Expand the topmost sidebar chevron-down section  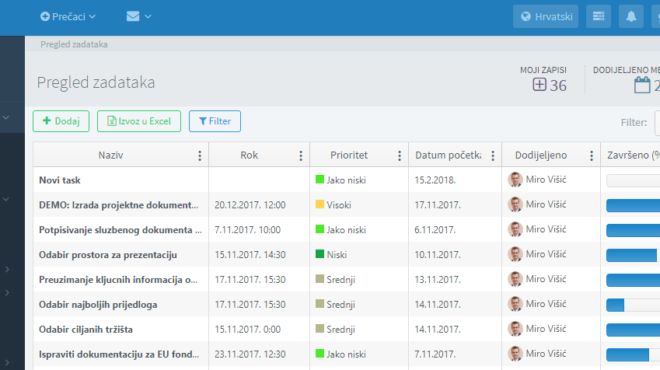tap(6, 118)
